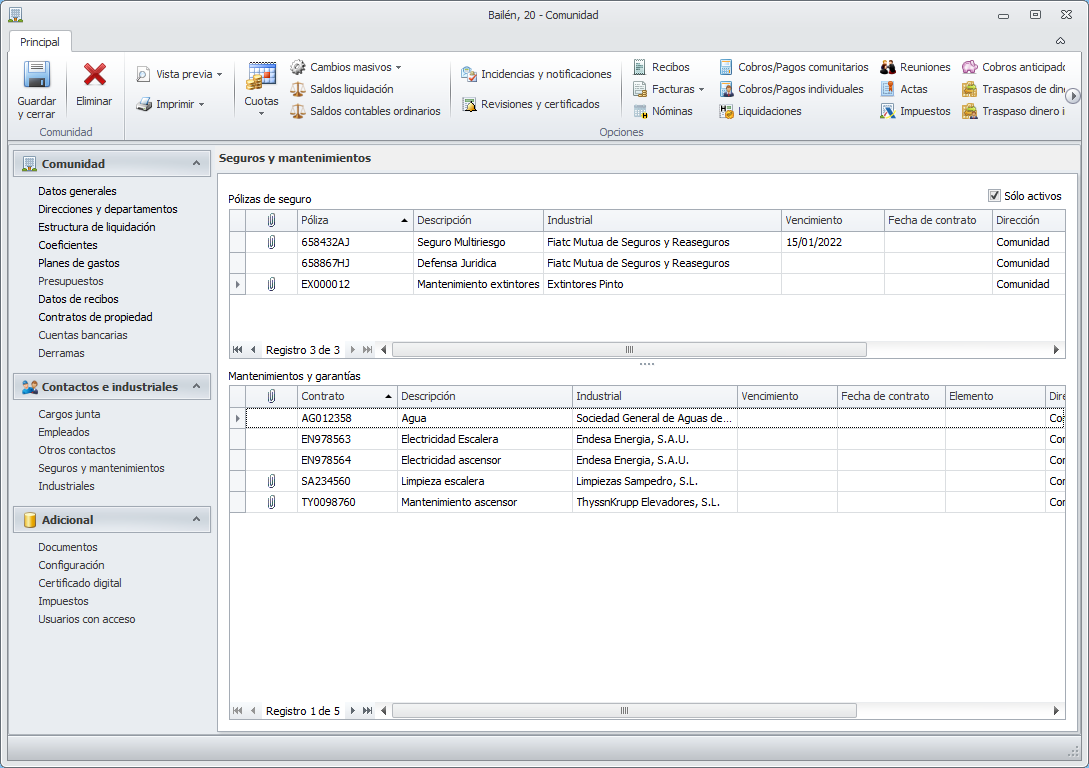
Task: Go to Cargos junta in sidebar
Action: [69, 414]
